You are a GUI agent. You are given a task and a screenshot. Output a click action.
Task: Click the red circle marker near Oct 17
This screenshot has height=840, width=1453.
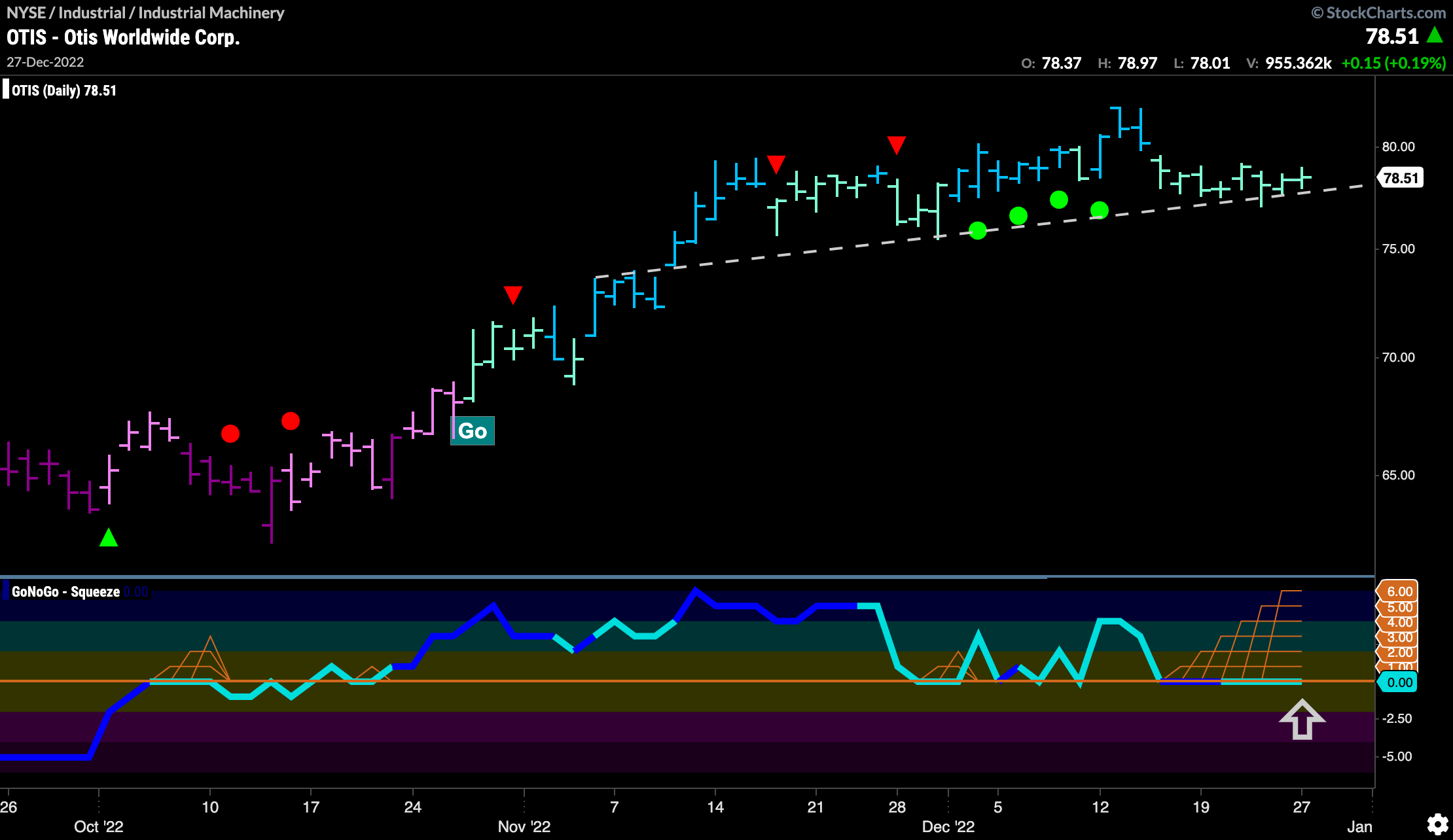click(291, 421)
